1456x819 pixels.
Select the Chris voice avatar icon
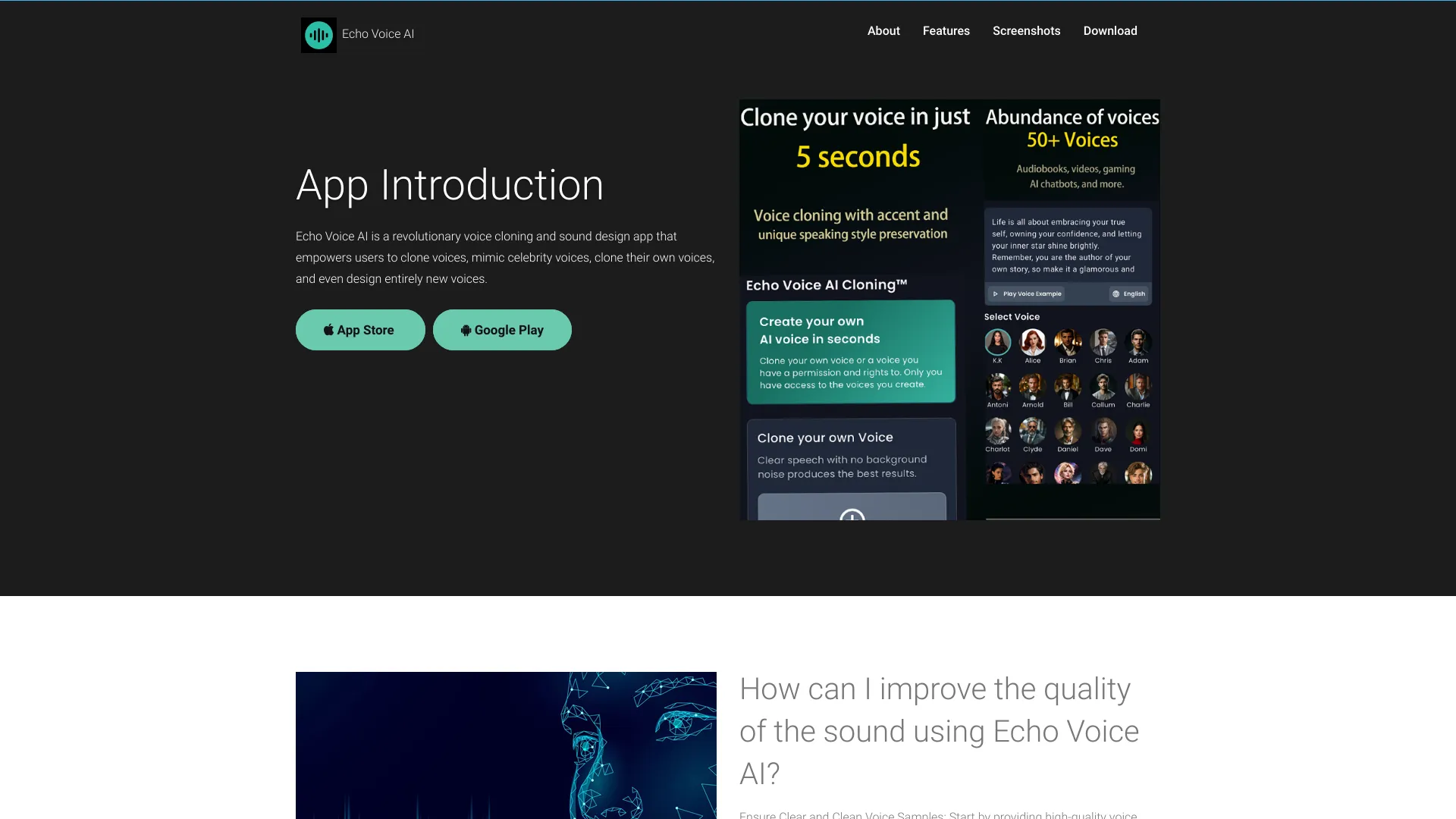pyautogui.click(x=1103, y=343)
